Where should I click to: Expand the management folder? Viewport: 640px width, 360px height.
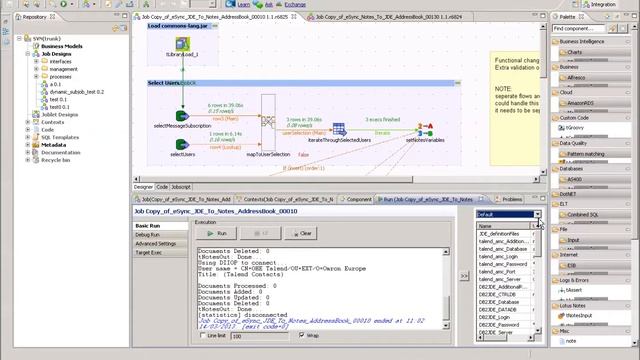tap(36, 69)
